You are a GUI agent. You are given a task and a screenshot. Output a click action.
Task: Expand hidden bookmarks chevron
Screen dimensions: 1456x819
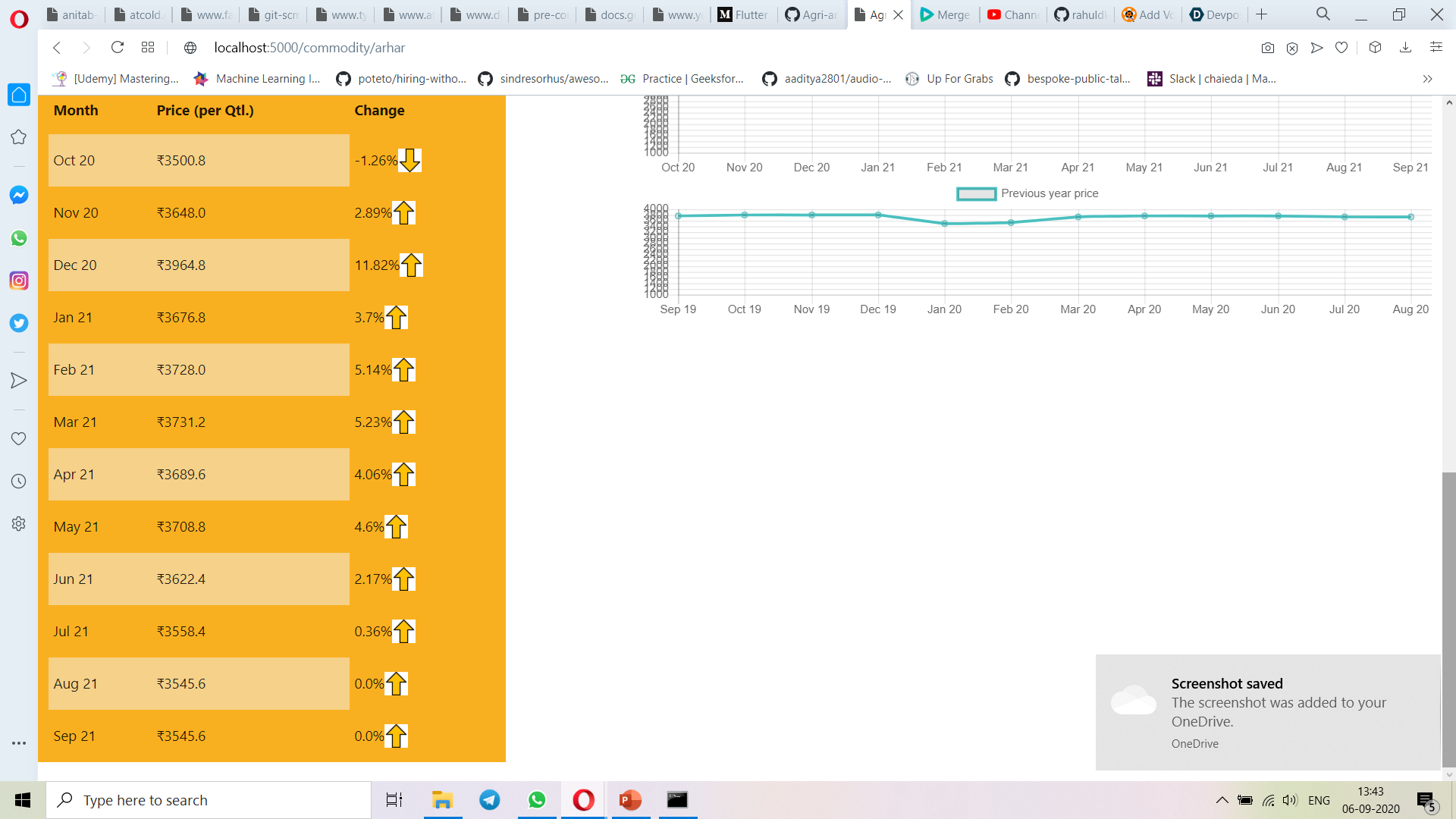[x=1427, y=79]
